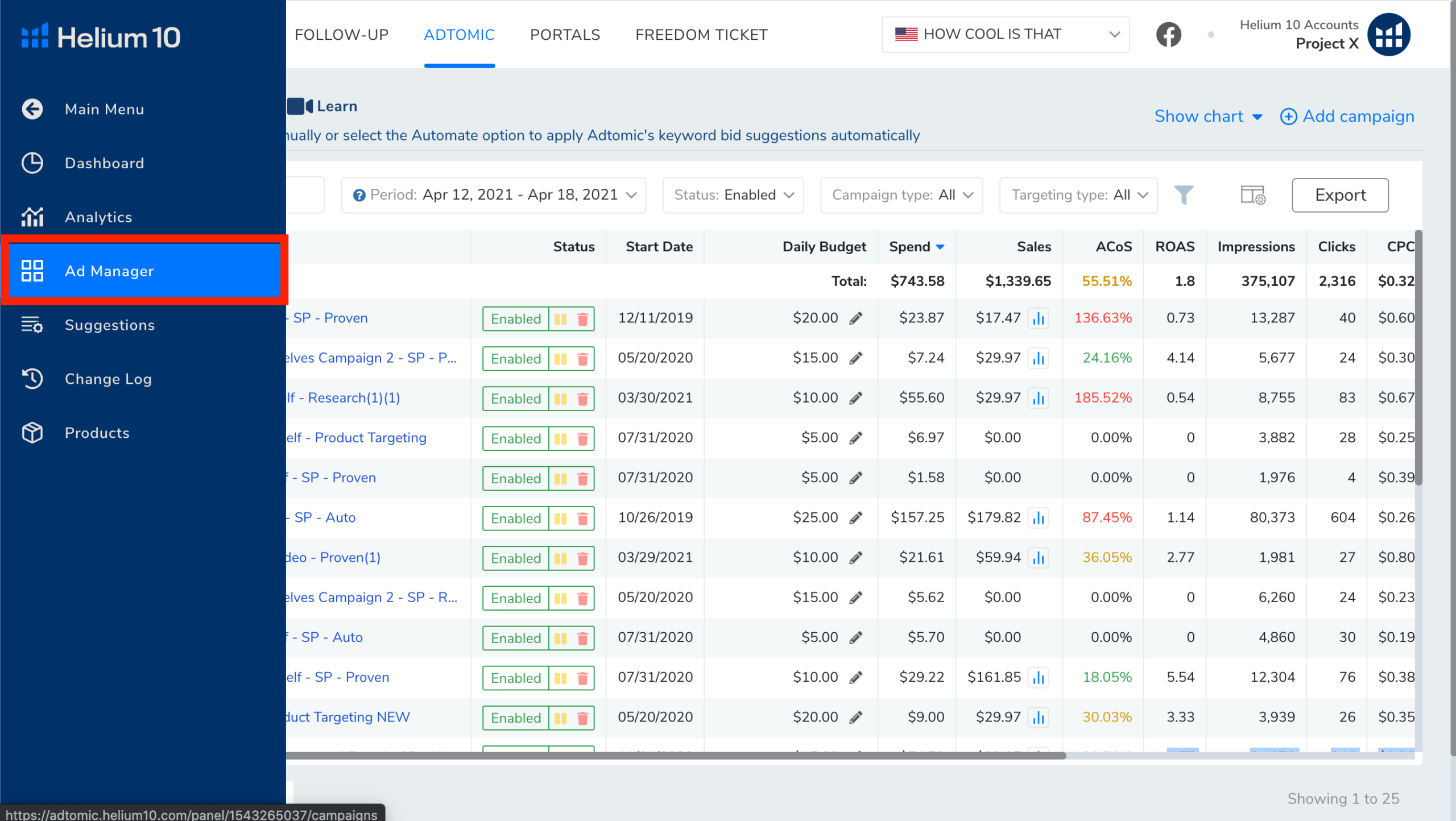Open the Status: Enabled dropdown
The height and width of the screenshot is (821, 1456).
tap(733, 194)
